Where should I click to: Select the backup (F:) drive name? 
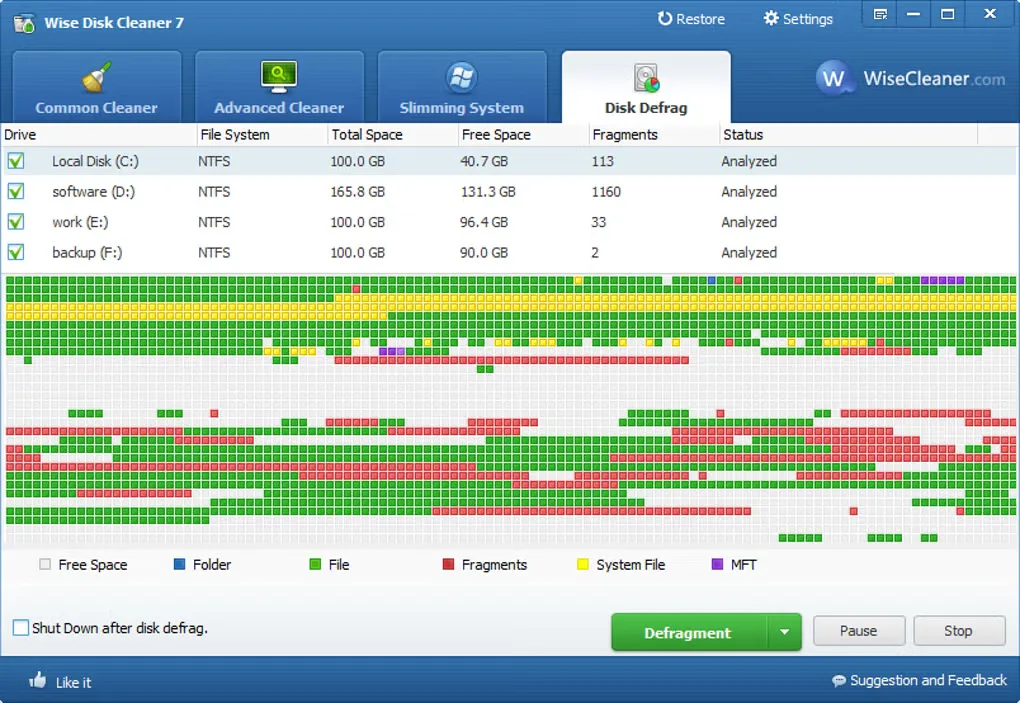87,253
